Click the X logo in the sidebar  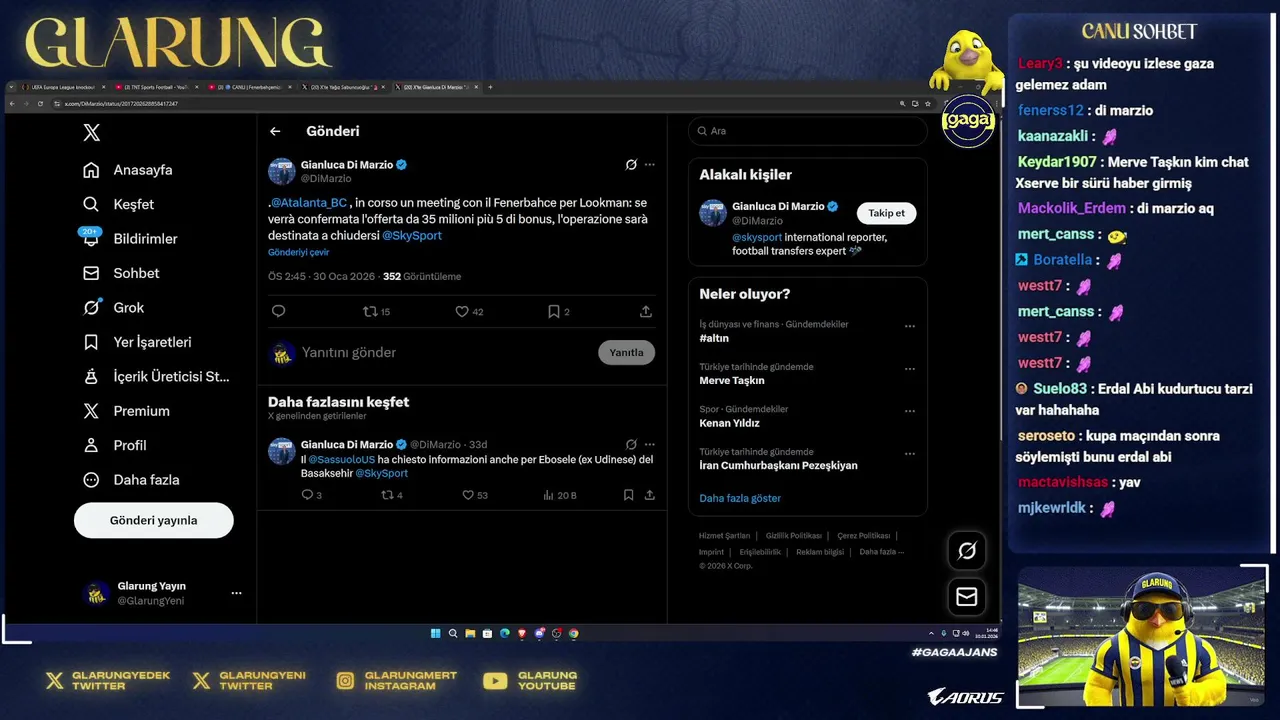tap(91, 132)
